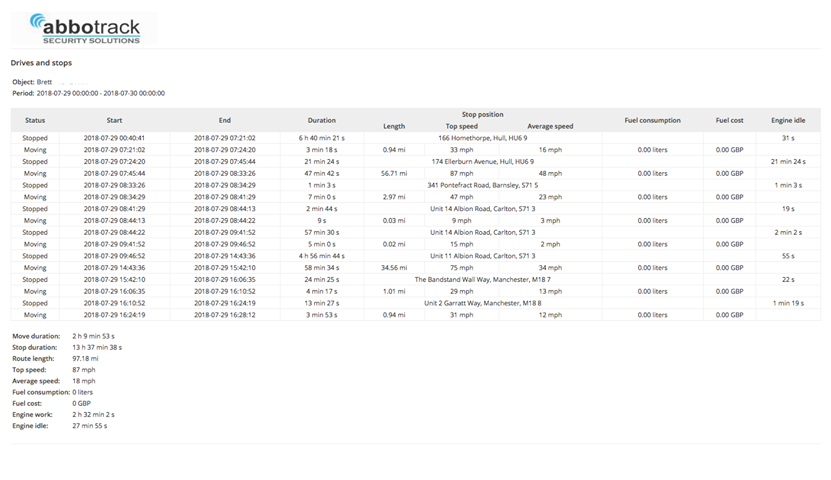Screen dimensions: 831x480
Task: Select the Unit 2 Garratt Way address
Action: 482,303
